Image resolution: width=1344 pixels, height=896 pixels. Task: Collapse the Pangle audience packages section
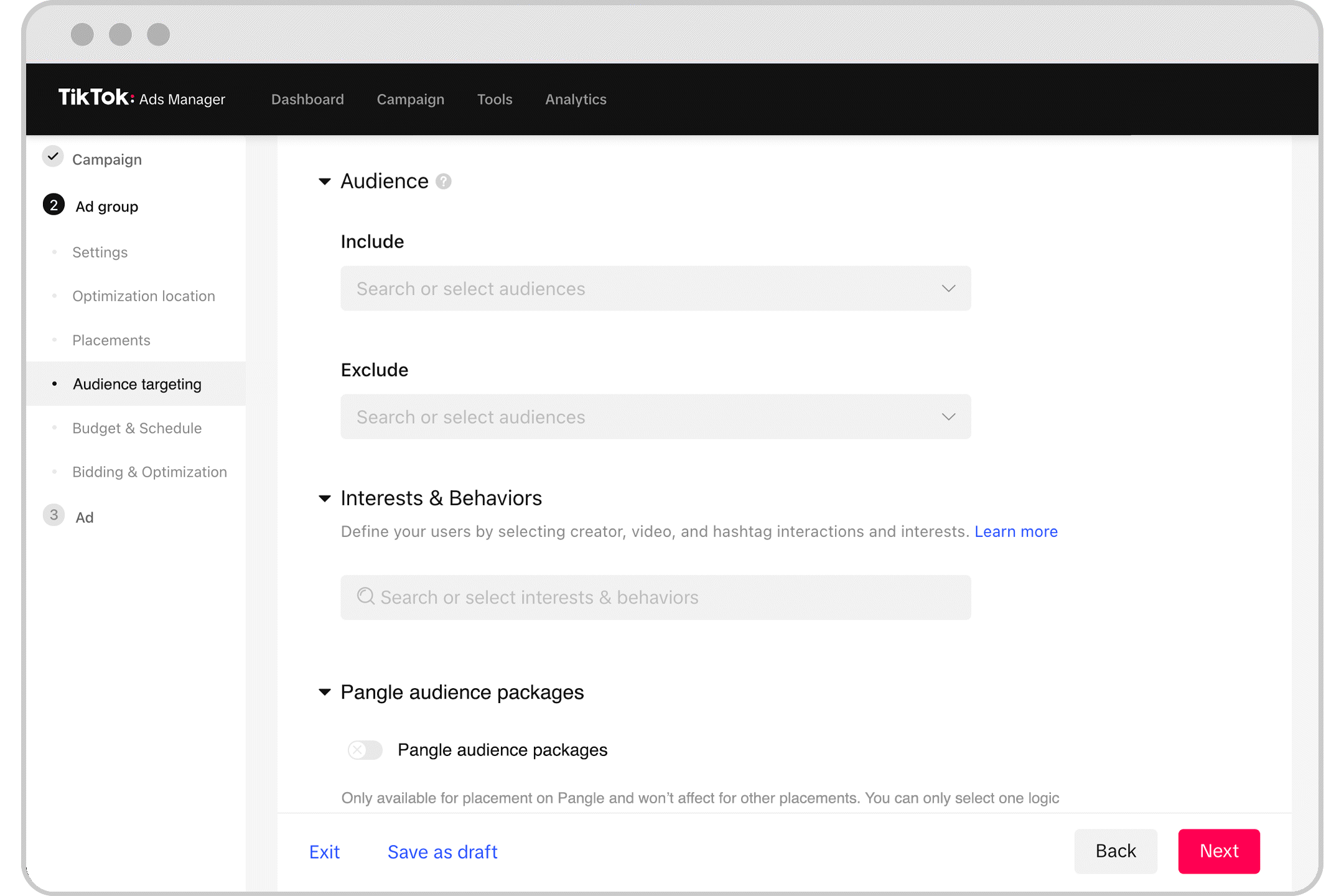(324, 692)
